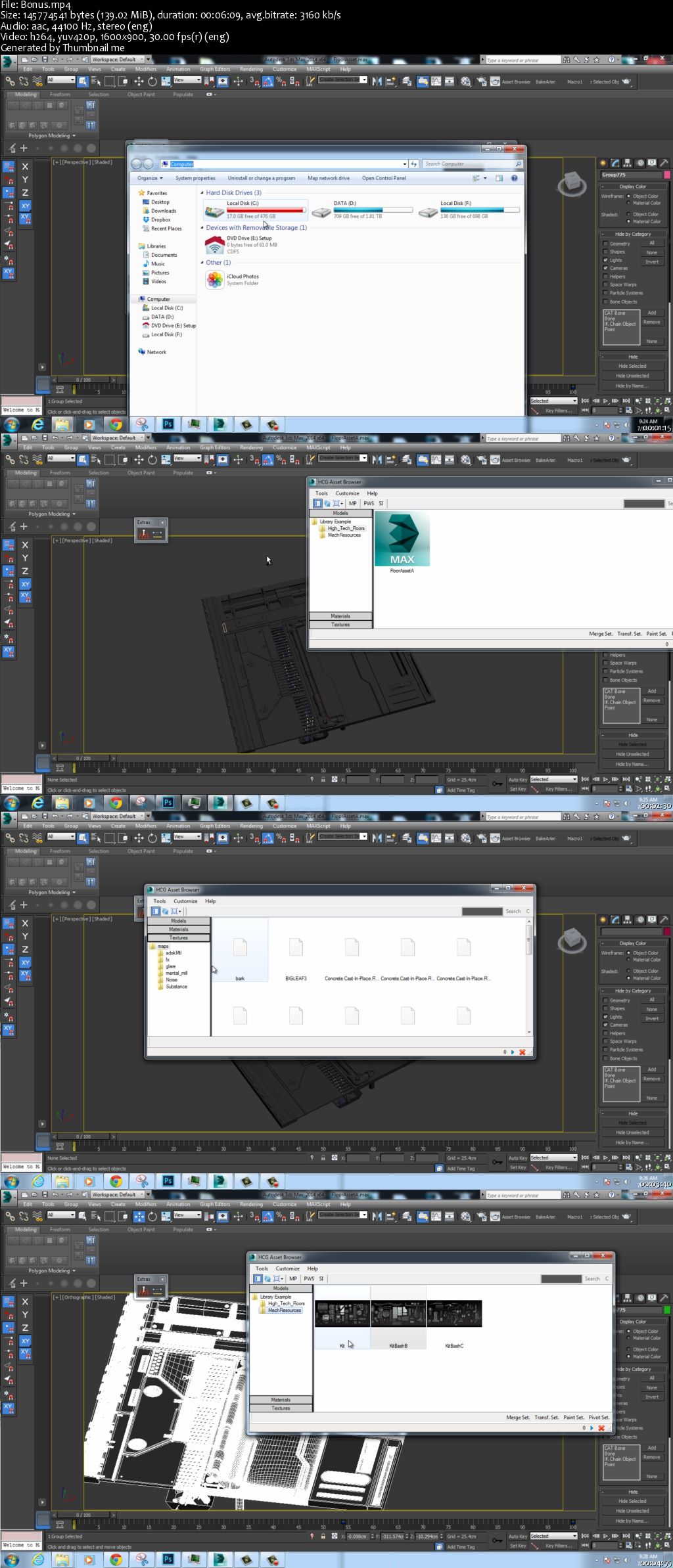Image resolution: width=673 pixels, height=1568 pixels.
Task: Toggle the Explorer preview pane icon
Action: [499, 178]
